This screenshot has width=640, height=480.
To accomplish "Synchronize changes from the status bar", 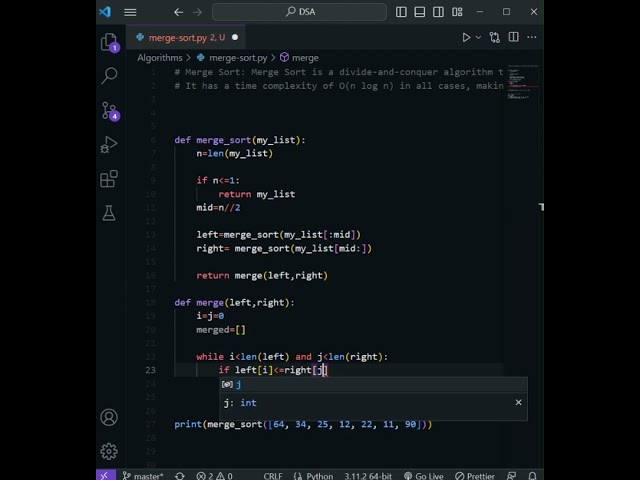I will point(180,476).
